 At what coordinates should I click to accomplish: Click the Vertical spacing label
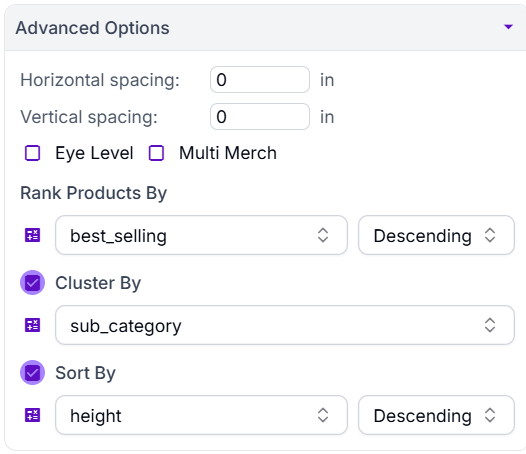tap(89, 117)
